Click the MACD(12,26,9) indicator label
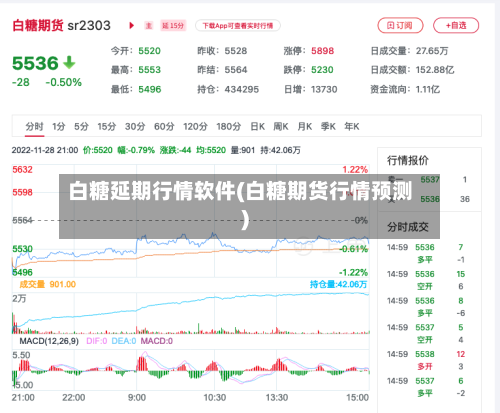The height and width of the screenshot is (413, 500). point(49,341)
